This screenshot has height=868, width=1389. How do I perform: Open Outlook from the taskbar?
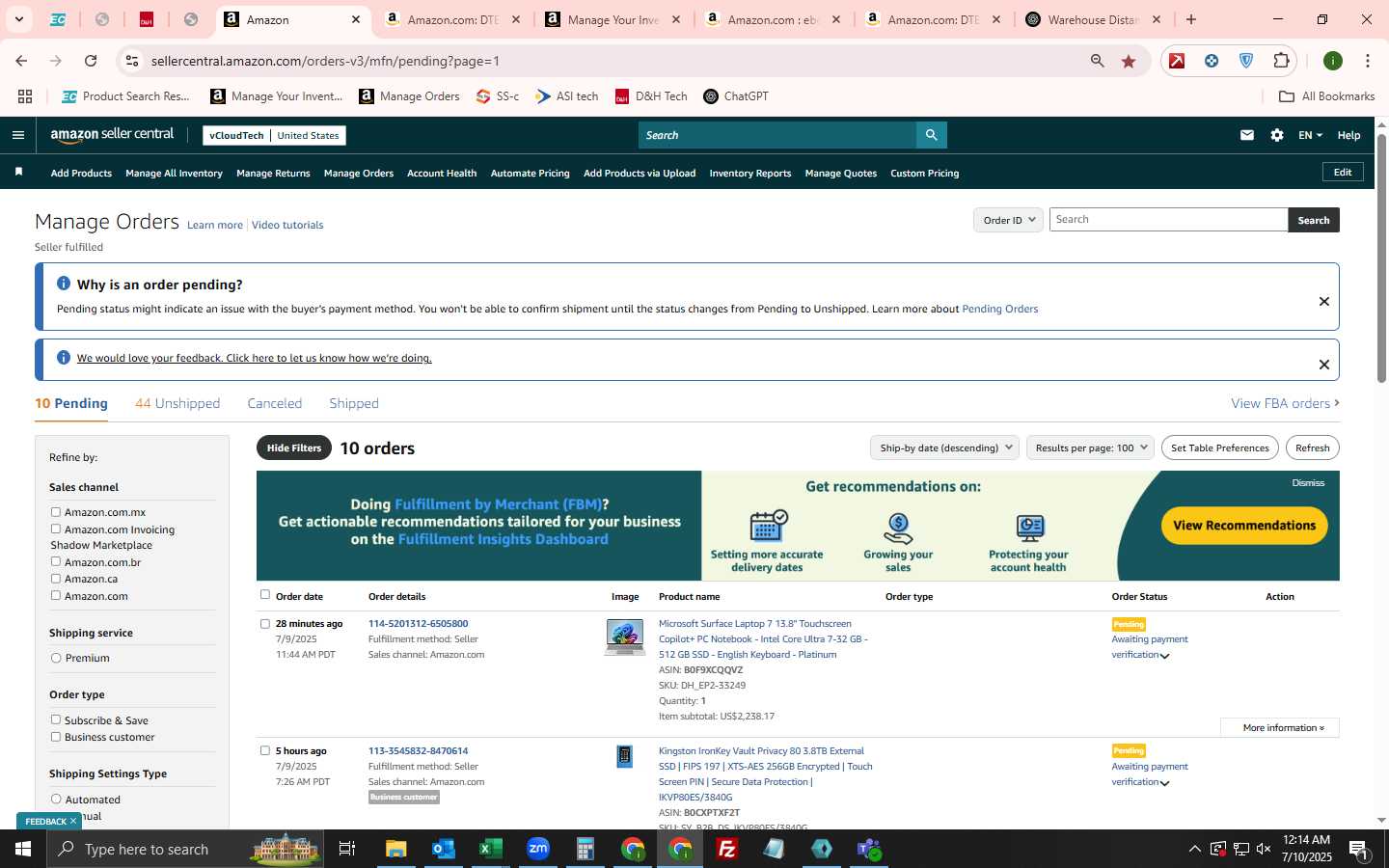(x=443, y=849)
